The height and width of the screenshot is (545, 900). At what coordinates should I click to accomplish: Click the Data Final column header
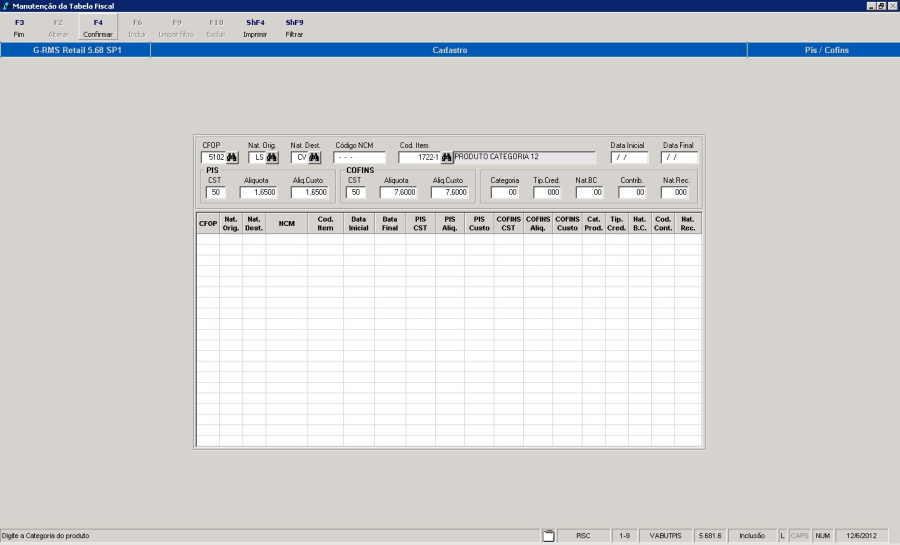click(x=390, y=224)
